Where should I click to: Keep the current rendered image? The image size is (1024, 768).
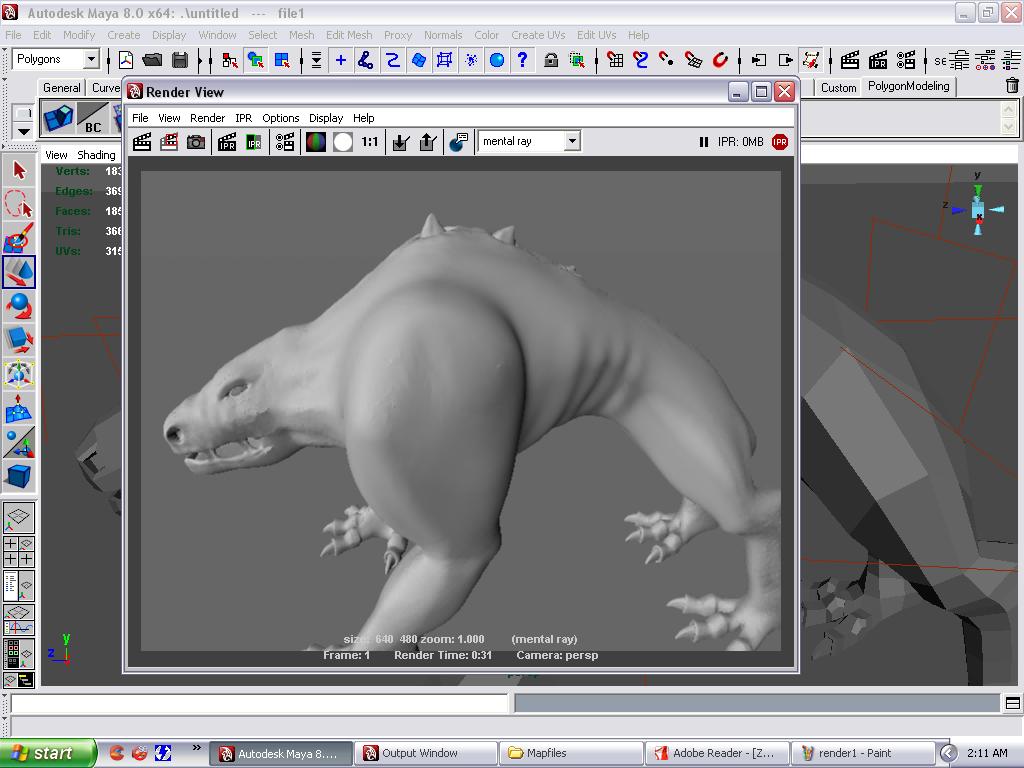[398, 141]
